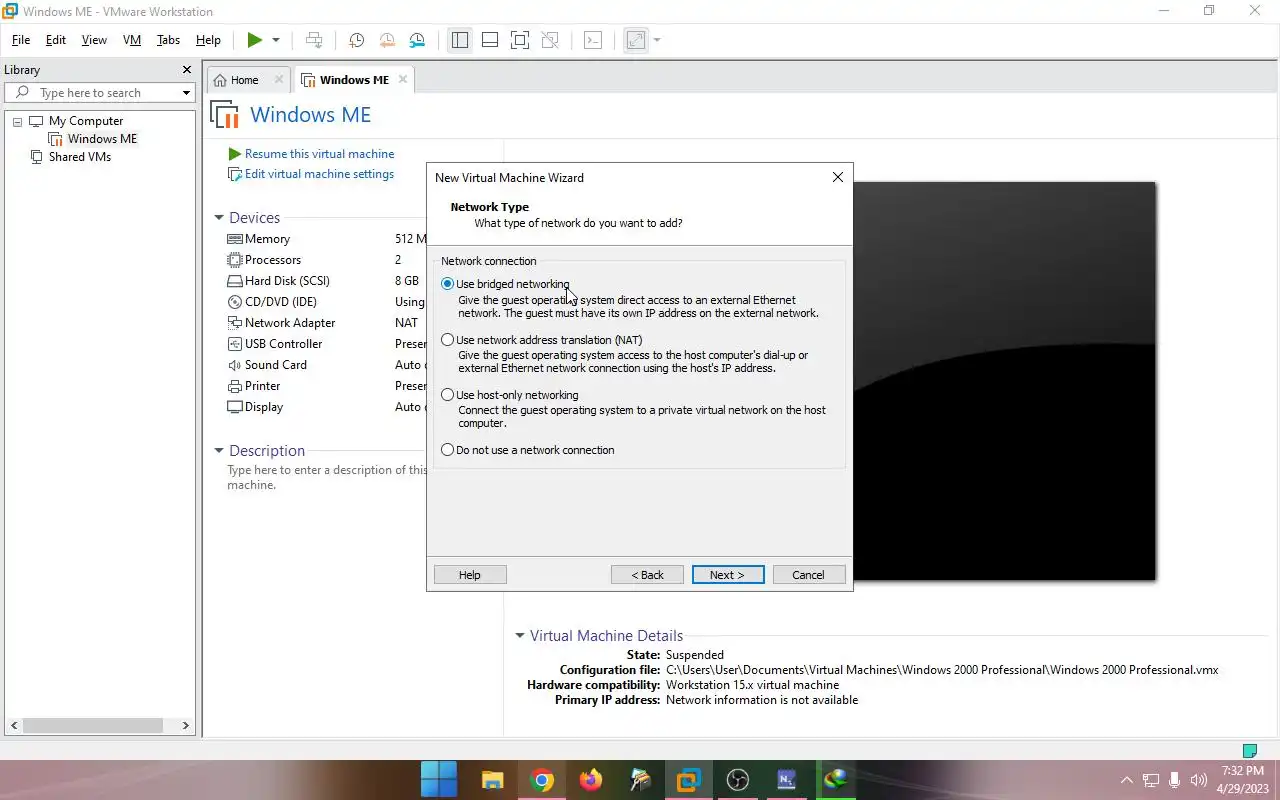Viewport: 1280px width, 800px height.
Task: Click Send Ctrl+Alt+Del toolbar icon
Action: click(x=314, y=40)
